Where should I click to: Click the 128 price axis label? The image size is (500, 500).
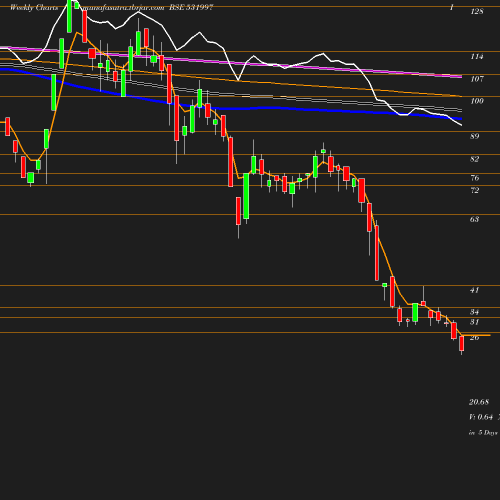477,12
